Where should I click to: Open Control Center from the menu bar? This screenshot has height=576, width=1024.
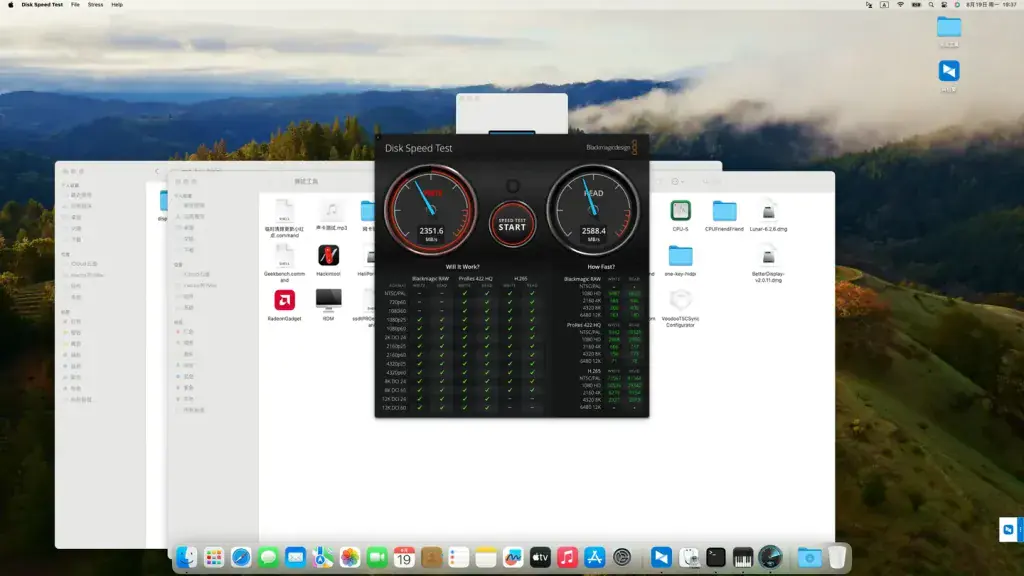click(944, 5)
